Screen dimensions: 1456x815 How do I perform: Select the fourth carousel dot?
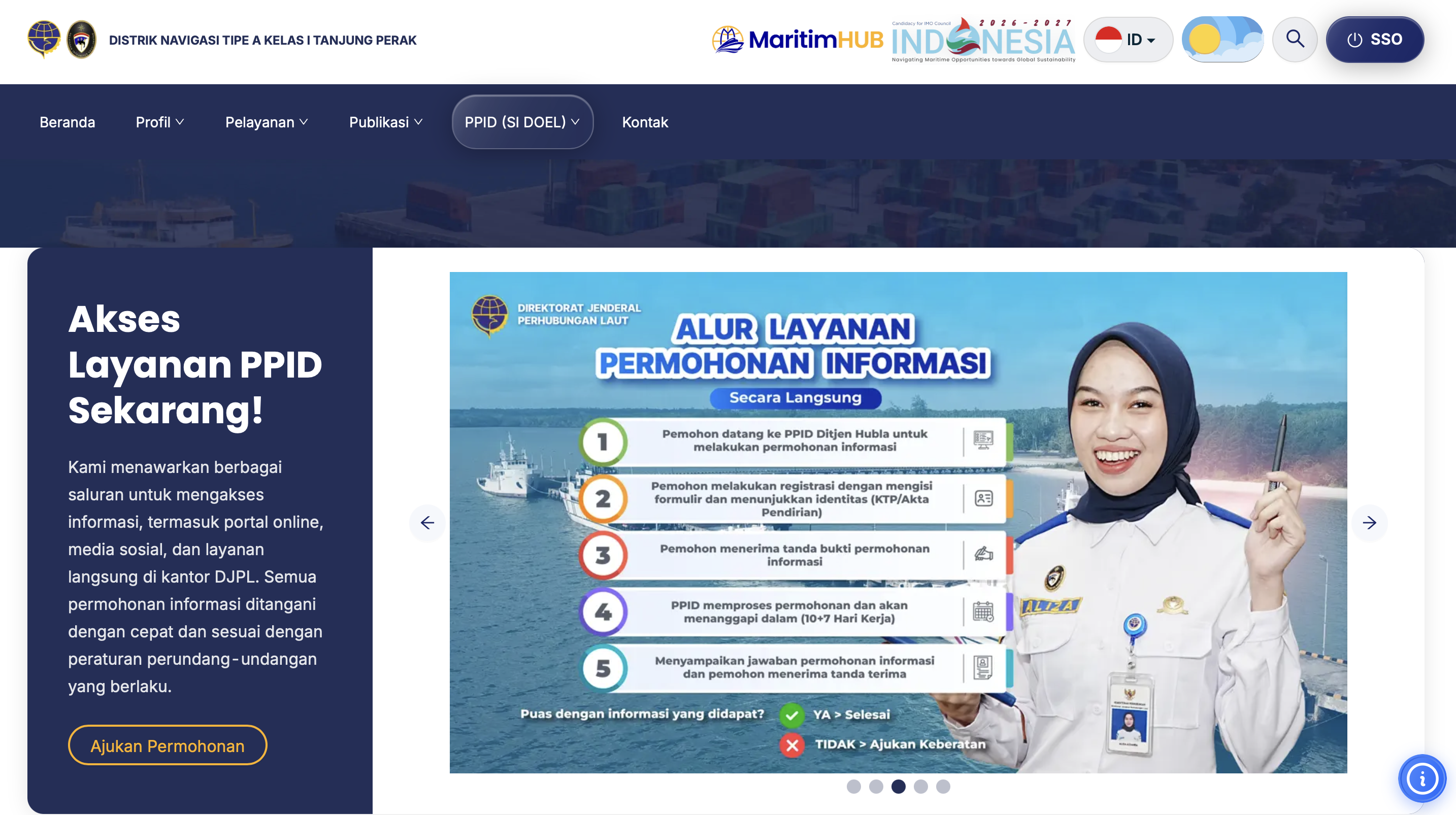[x=920, y=786]
